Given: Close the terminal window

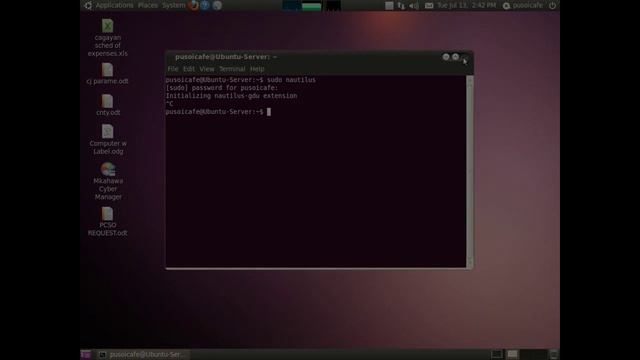Looking at the screenshot, I should (x=465, y=57).
